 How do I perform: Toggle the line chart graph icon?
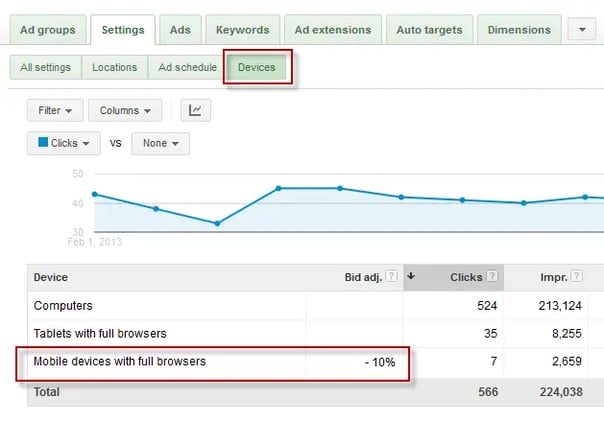pyautogui.click(x=196, y=110)
